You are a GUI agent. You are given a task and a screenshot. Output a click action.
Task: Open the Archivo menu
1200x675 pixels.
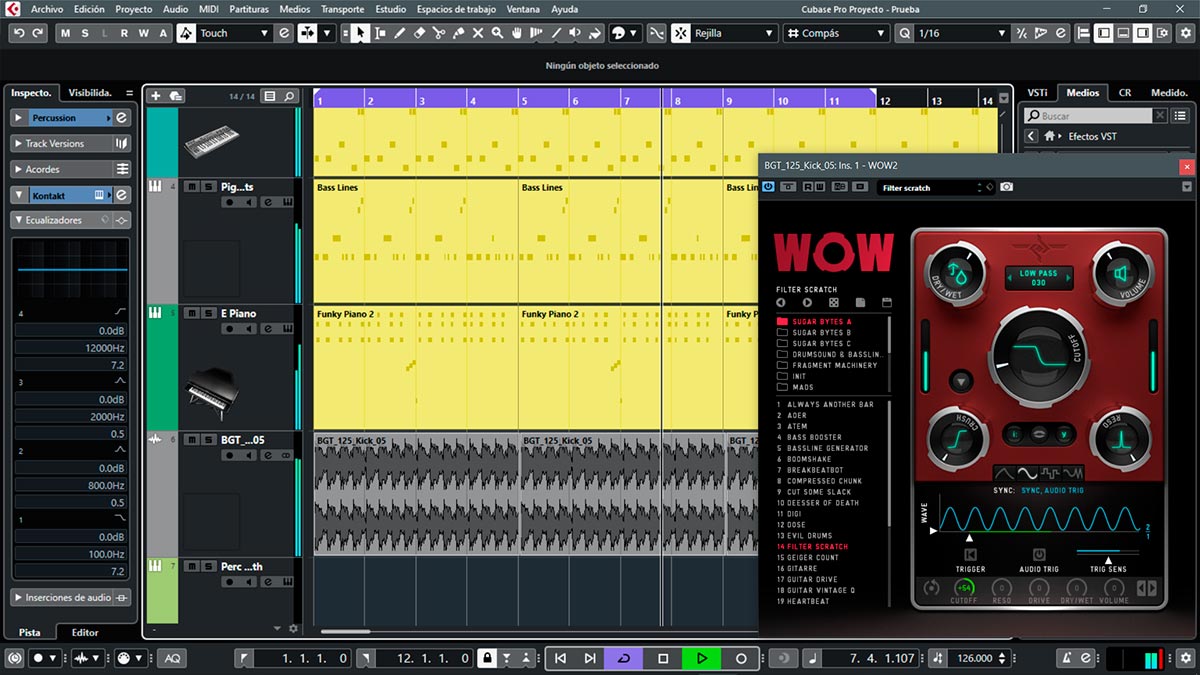click(47, 9)
